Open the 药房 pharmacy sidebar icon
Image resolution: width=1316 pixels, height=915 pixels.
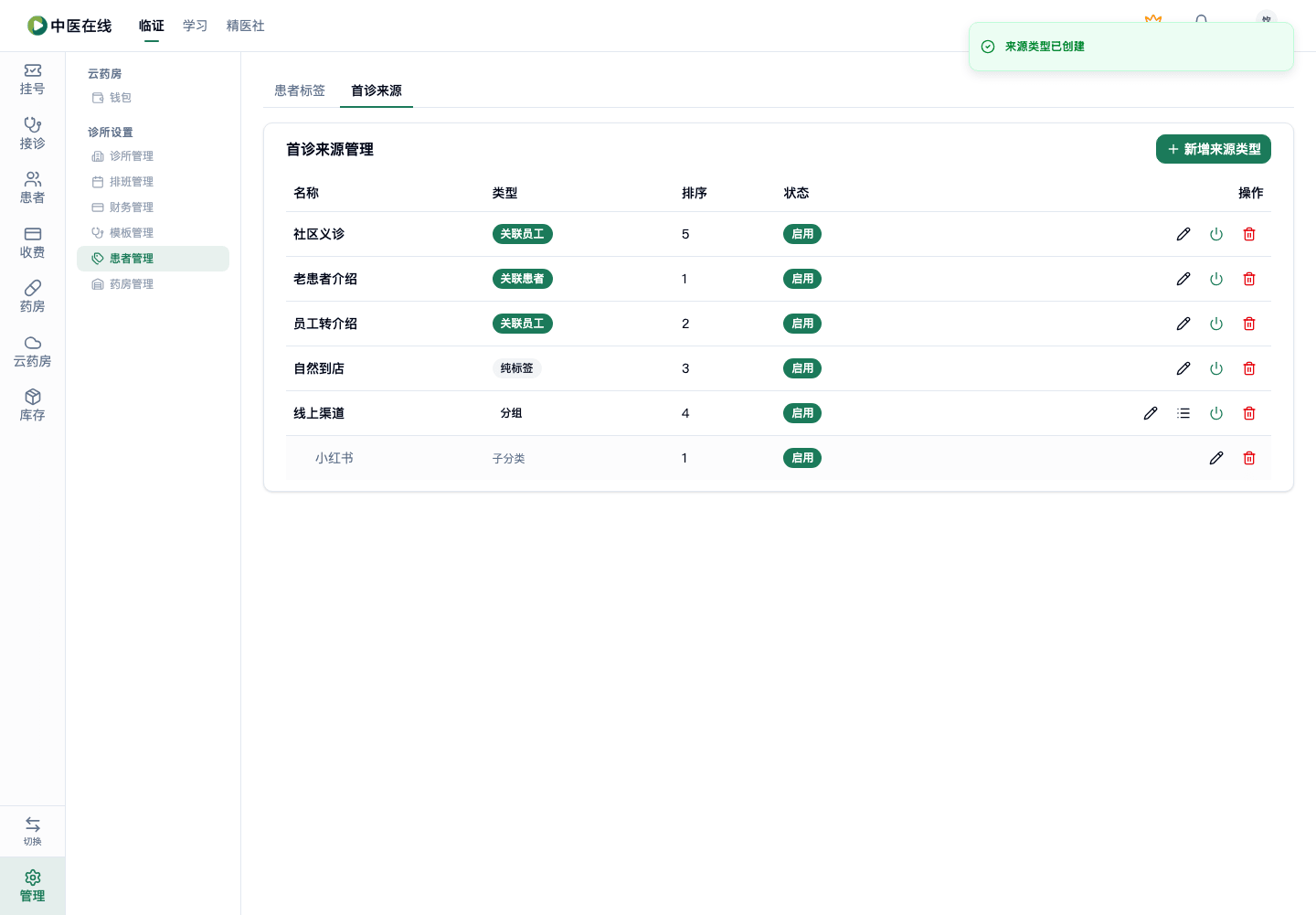(x=32, y=297)
